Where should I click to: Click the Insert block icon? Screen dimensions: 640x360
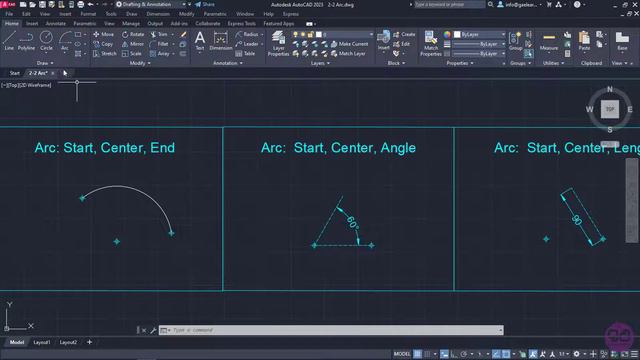(x=383, y=41)
